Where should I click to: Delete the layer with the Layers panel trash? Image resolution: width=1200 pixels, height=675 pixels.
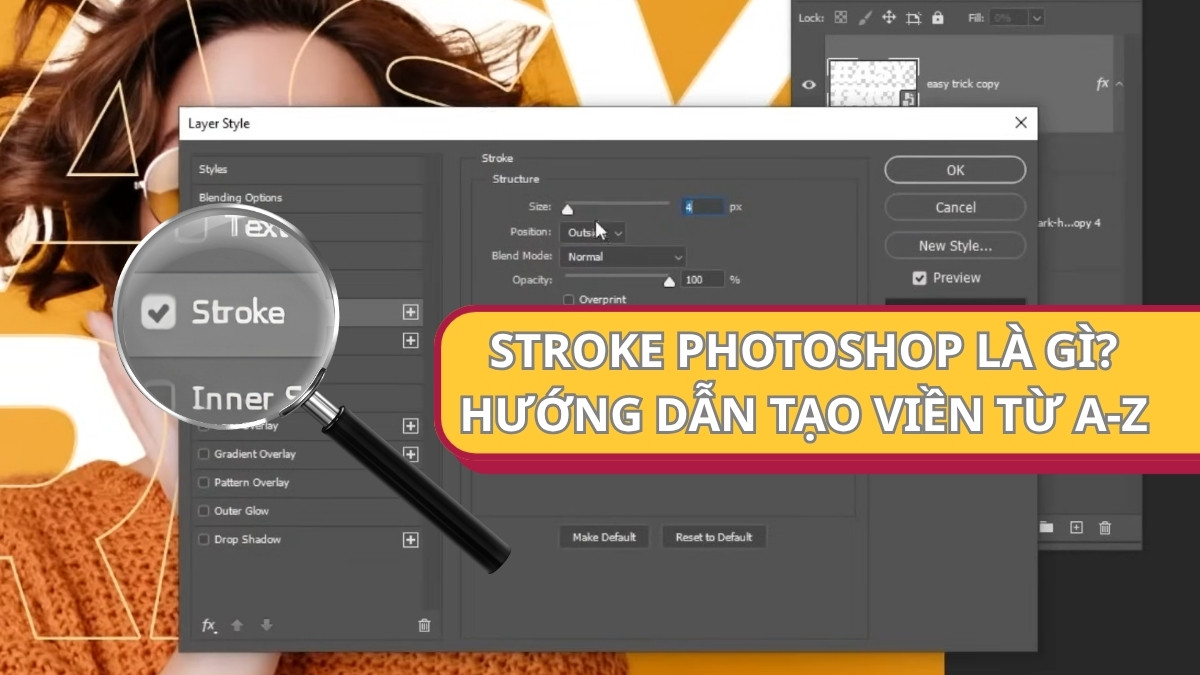[x=1105, y=527]
